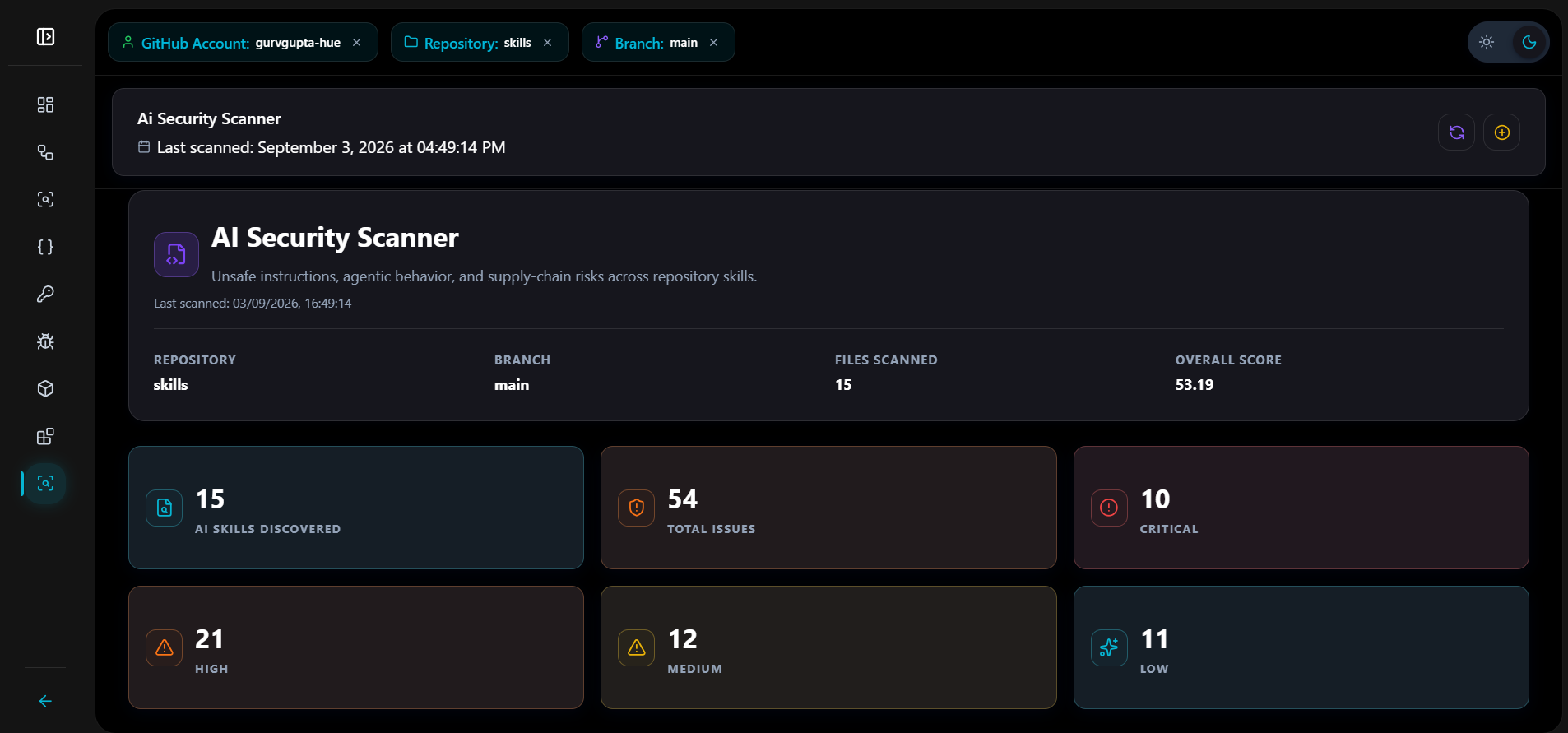Image resolution: width=1568 pixels, height=733 pixels.
Task: Remove the GitHub Account gurvgupta-hue filter
Action: coord(356,43)
